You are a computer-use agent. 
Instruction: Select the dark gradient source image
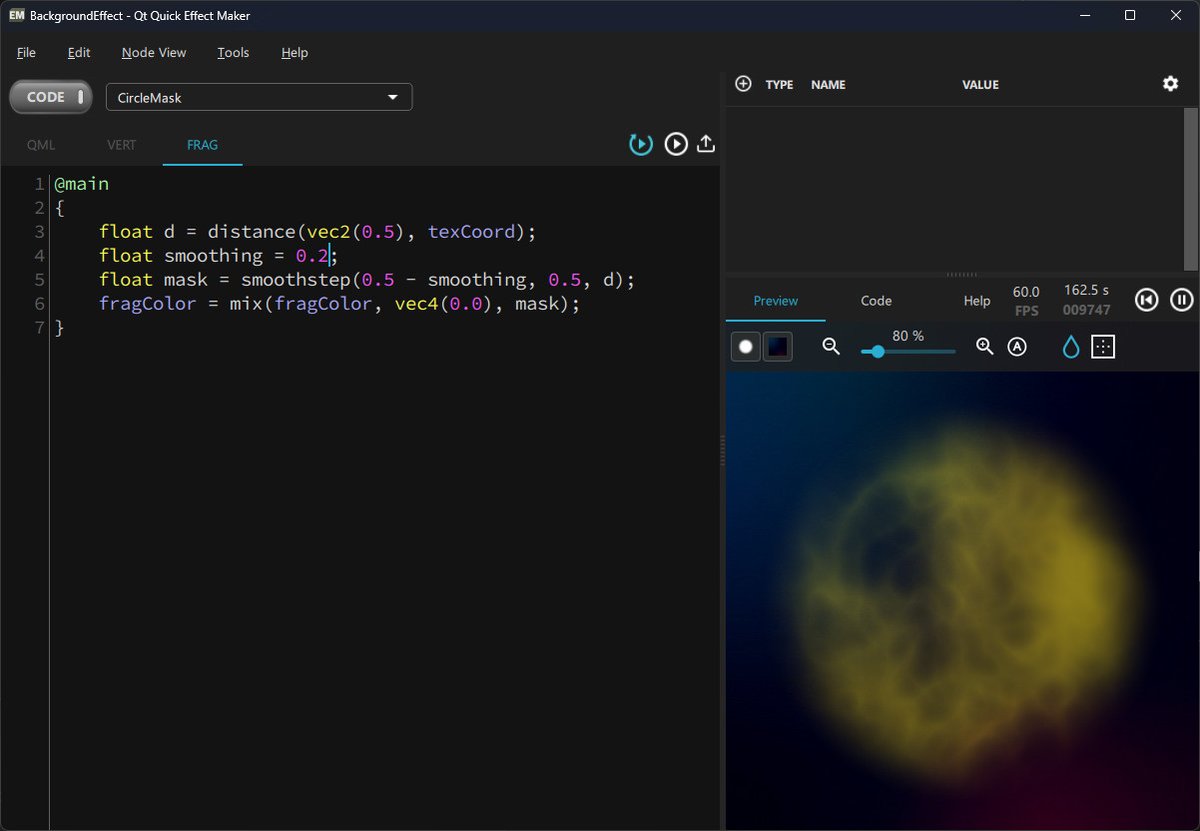tap(778, 347)
